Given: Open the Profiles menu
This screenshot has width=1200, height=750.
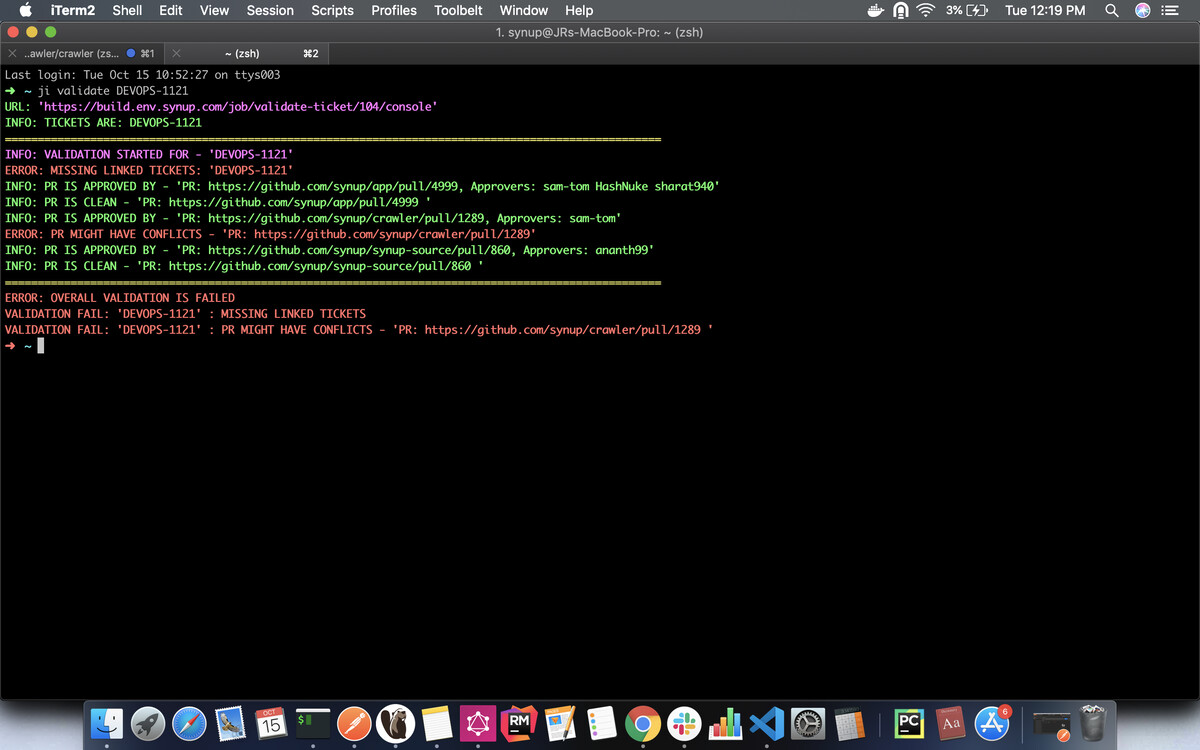Looking at the screenshot, I should coord(393,10).
